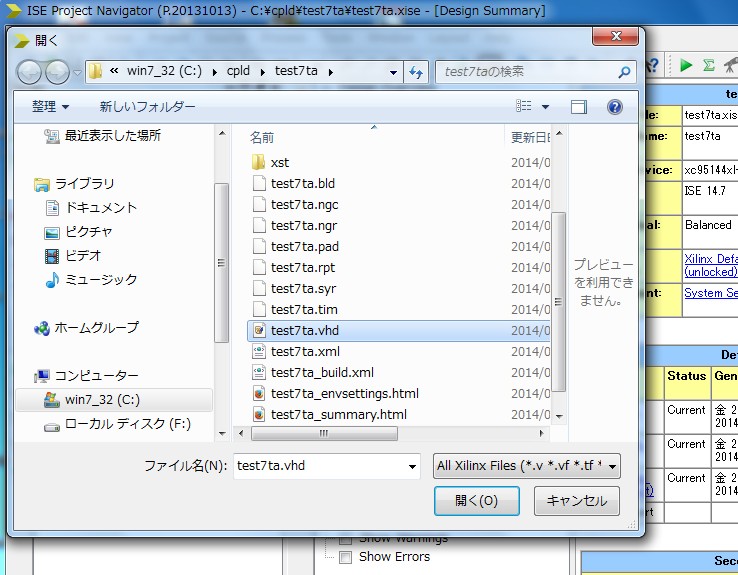738x575 pixels.
Task: Click the search magnifier icon
Action: [624, 72]
